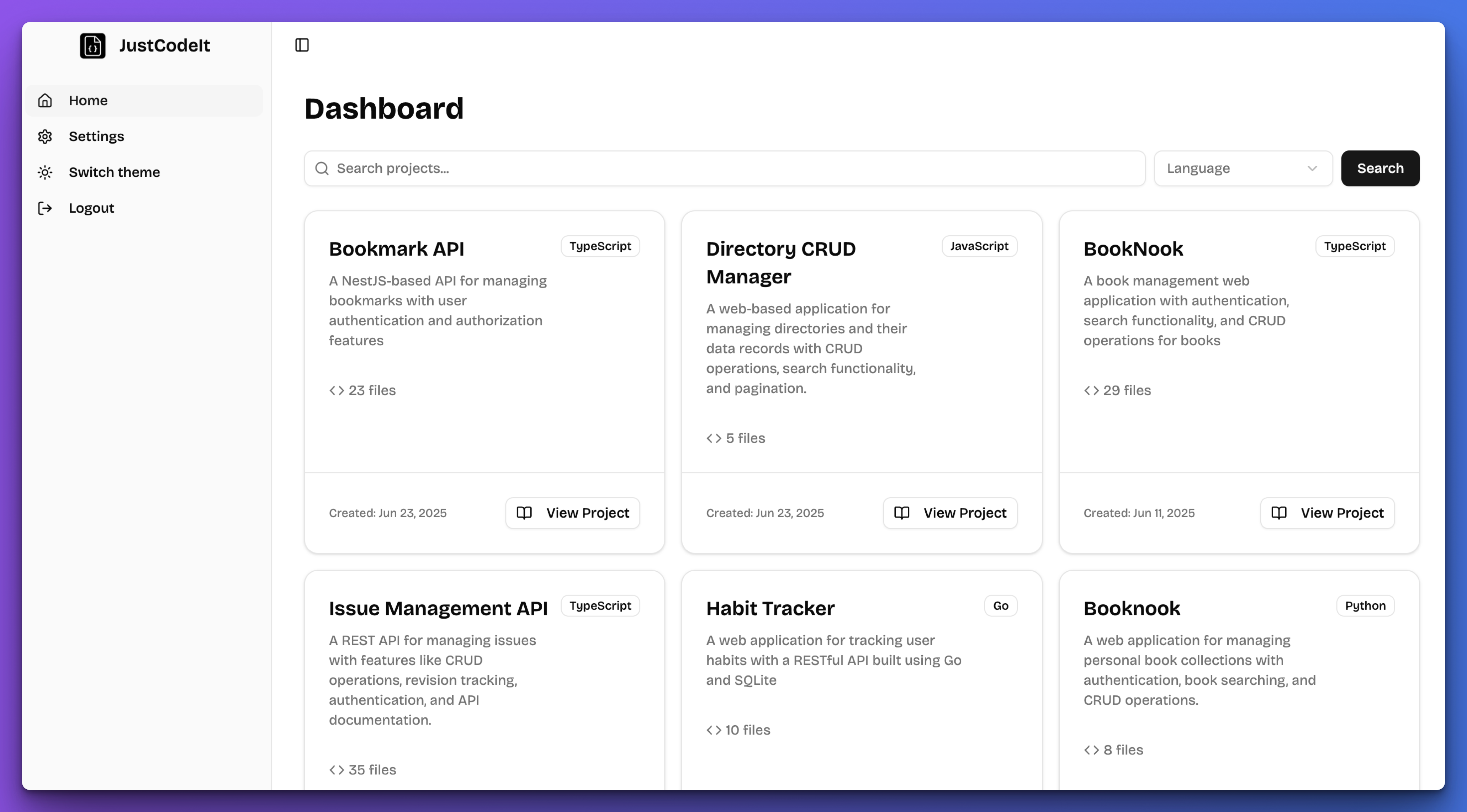1467x812 pixels.
Task: Click the '10 files' label
Action: point(748,730)
